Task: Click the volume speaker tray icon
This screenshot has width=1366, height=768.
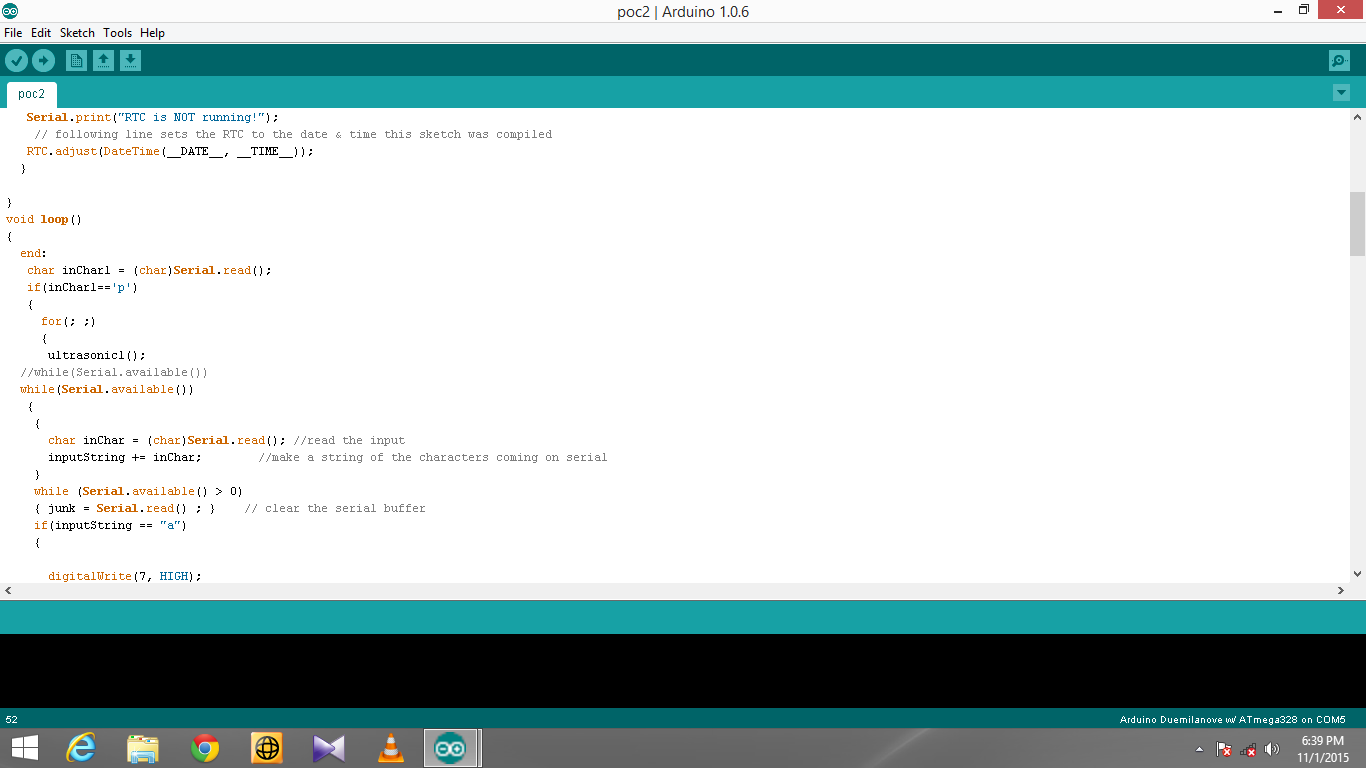Action: point(1272,749)
